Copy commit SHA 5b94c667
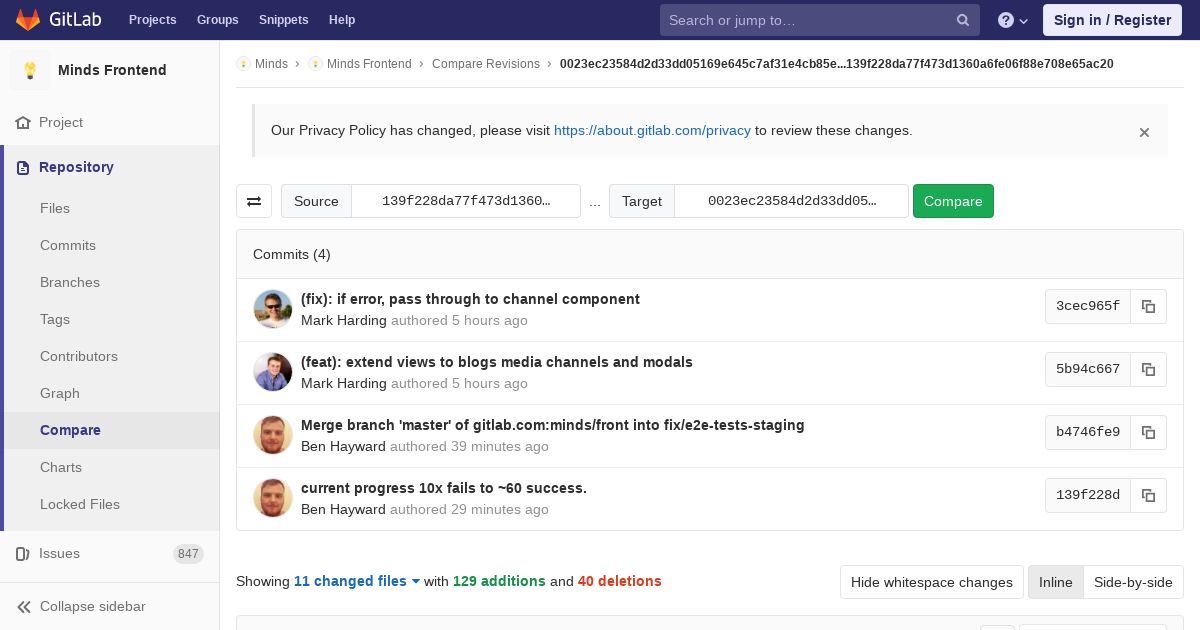 point(1148,370)
